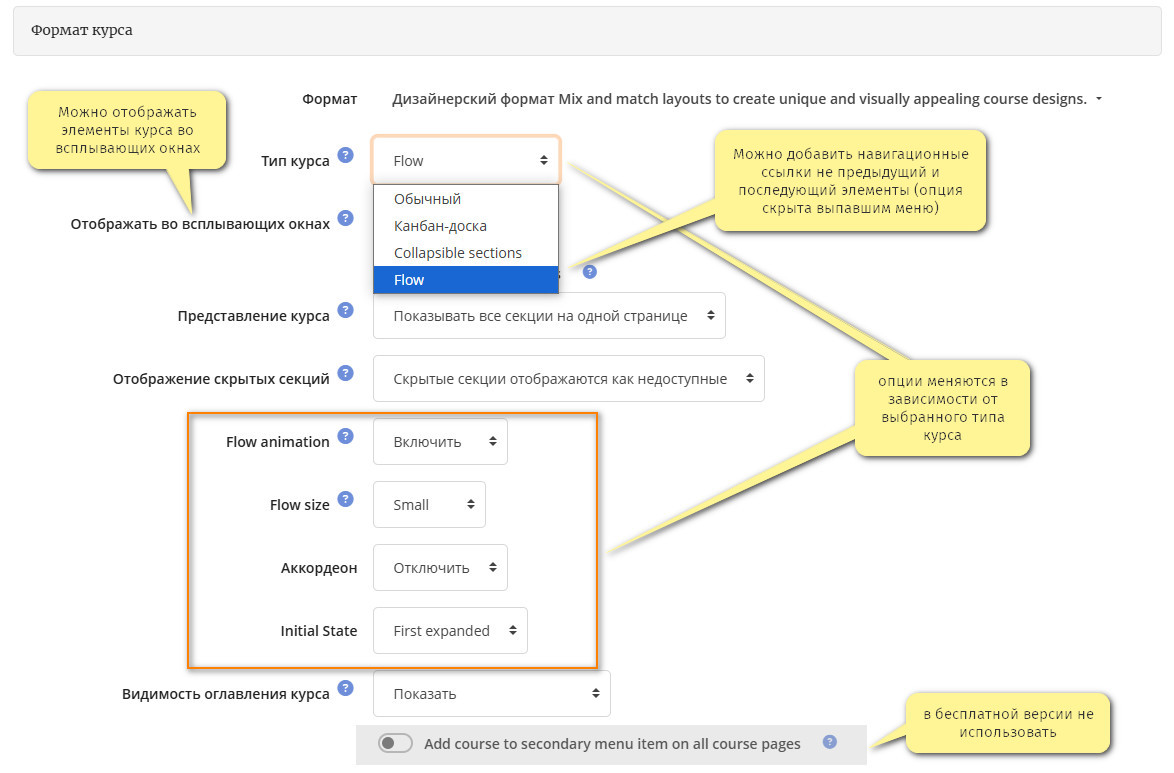1174x773 pixels.
Task: Click the Видимость оглавления курса label
Action: (225, 694)
